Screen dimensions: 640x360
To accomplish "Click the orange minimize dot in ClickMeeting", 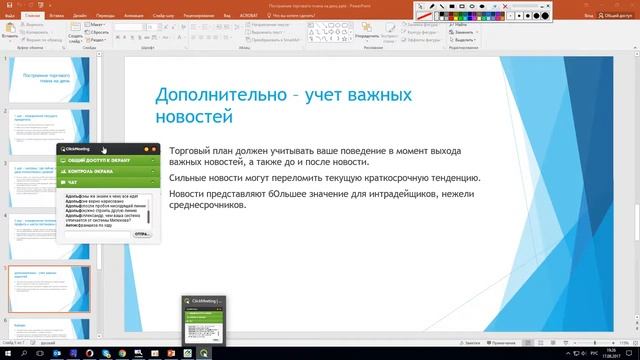I will (x=146, y=149).
